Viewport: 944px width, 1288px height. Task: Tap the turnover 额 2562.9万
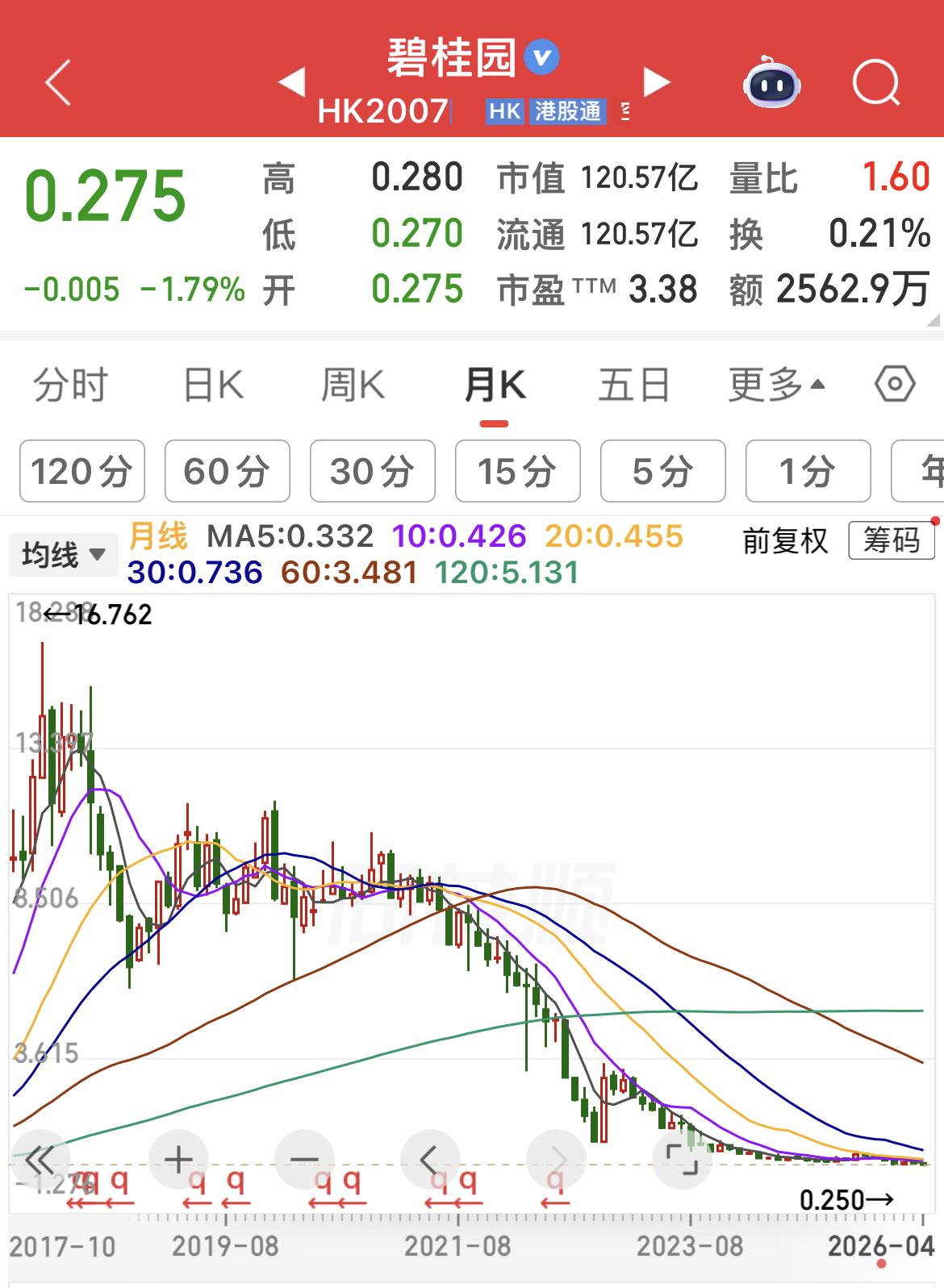tap(829, 289)
